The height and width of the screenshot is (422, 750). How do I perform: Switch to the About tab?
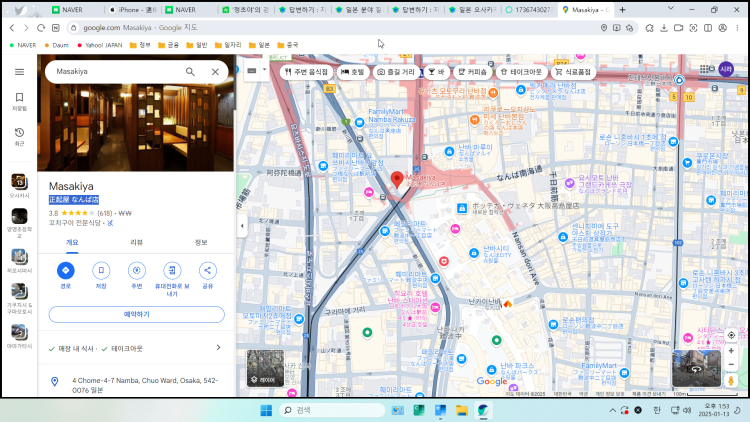point(201,243)
